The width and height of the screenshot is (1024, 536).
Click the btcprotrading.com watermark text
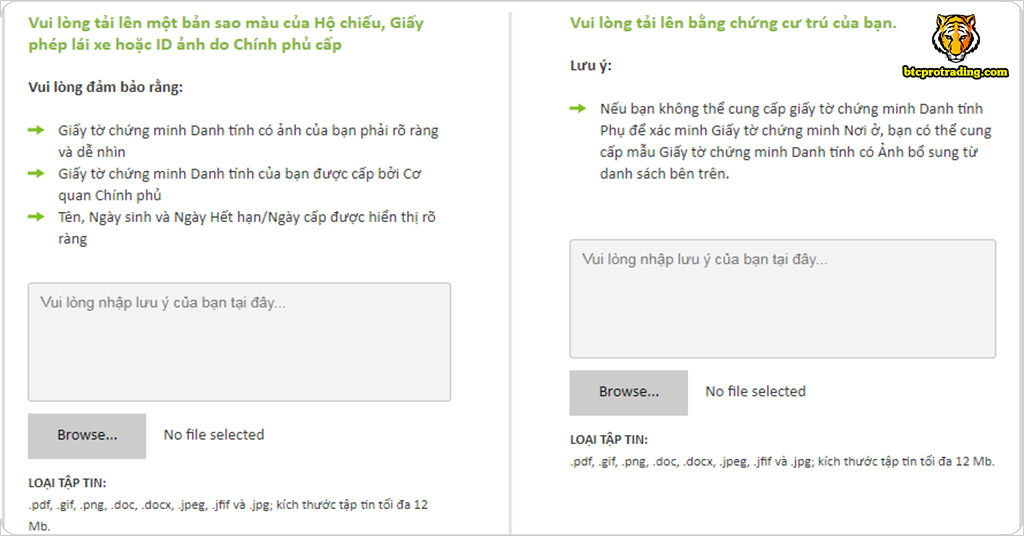[x=954, y=72]
